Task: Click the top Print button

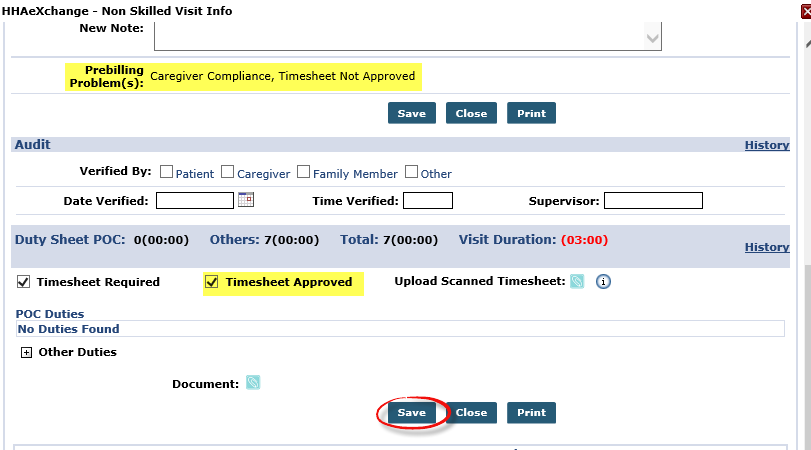Action: click(531, 113)
